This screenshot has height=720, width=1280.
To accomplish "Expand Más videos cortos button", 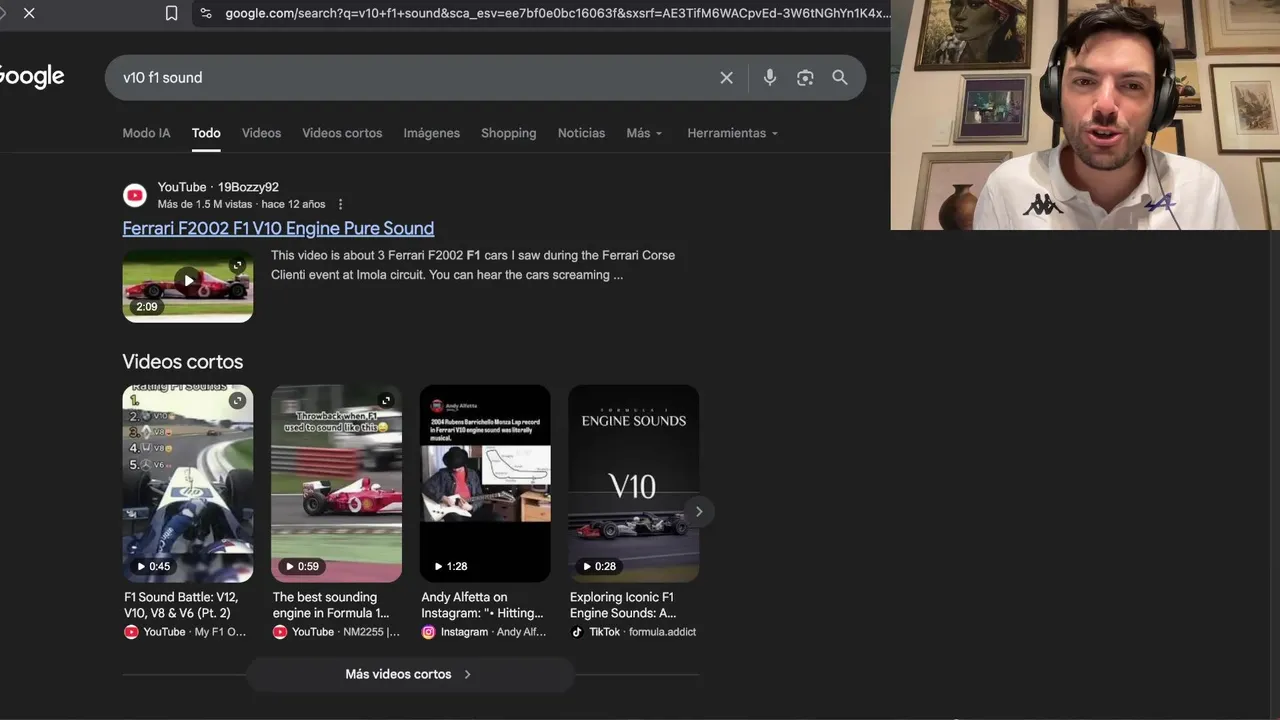I will click(410, 674).
